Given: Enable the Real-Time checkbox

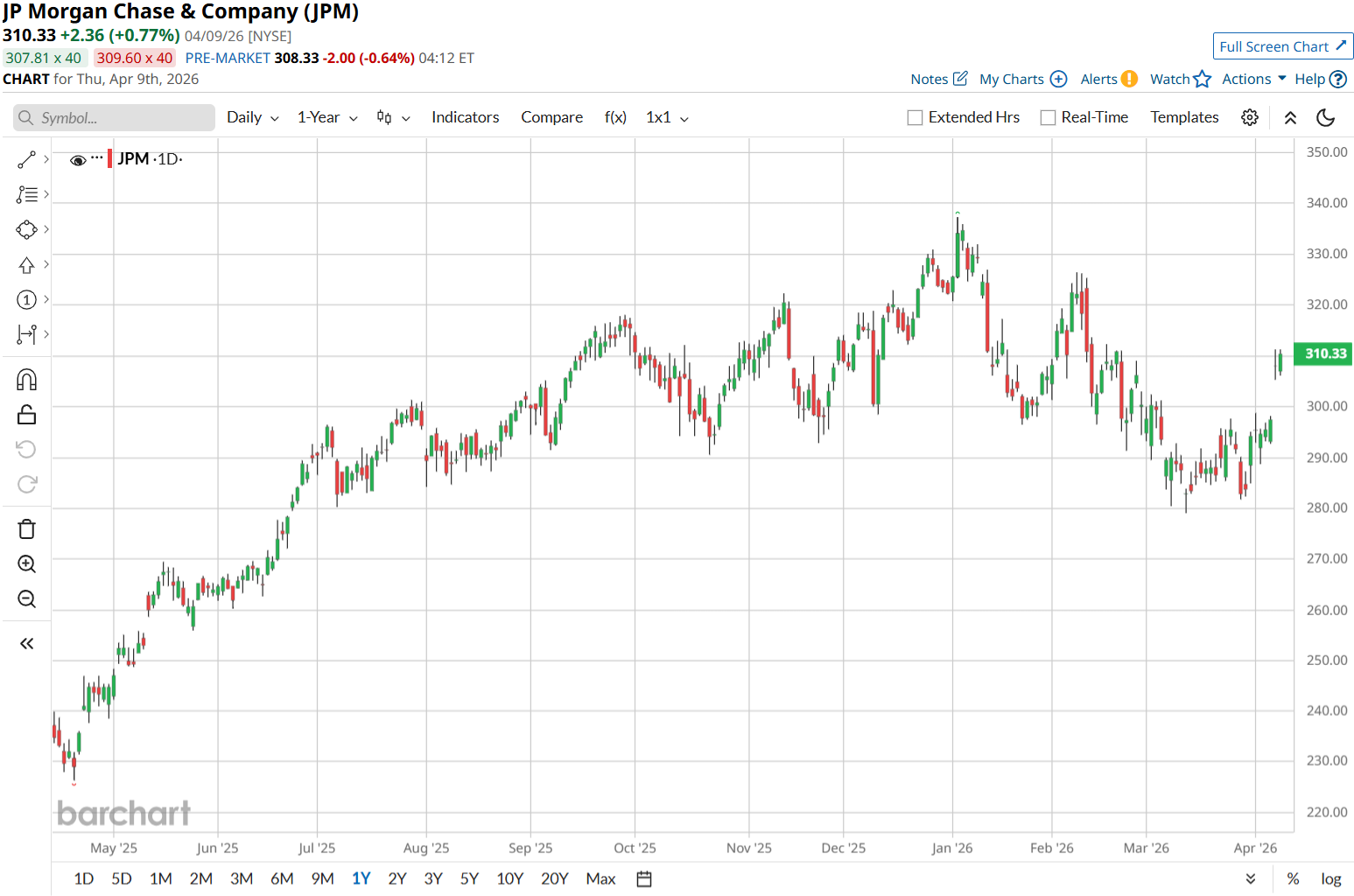Looking at the screenshot, I should 1048,117.
